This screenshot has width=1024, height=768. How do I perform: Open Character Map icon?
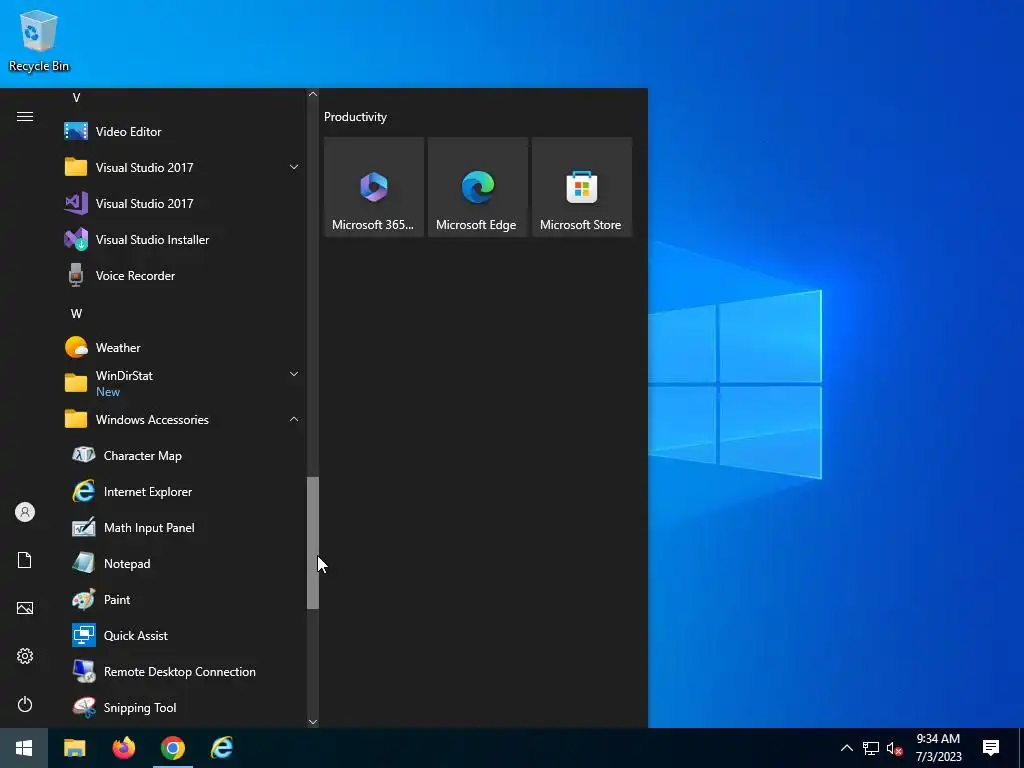click(x=84, y=455)
